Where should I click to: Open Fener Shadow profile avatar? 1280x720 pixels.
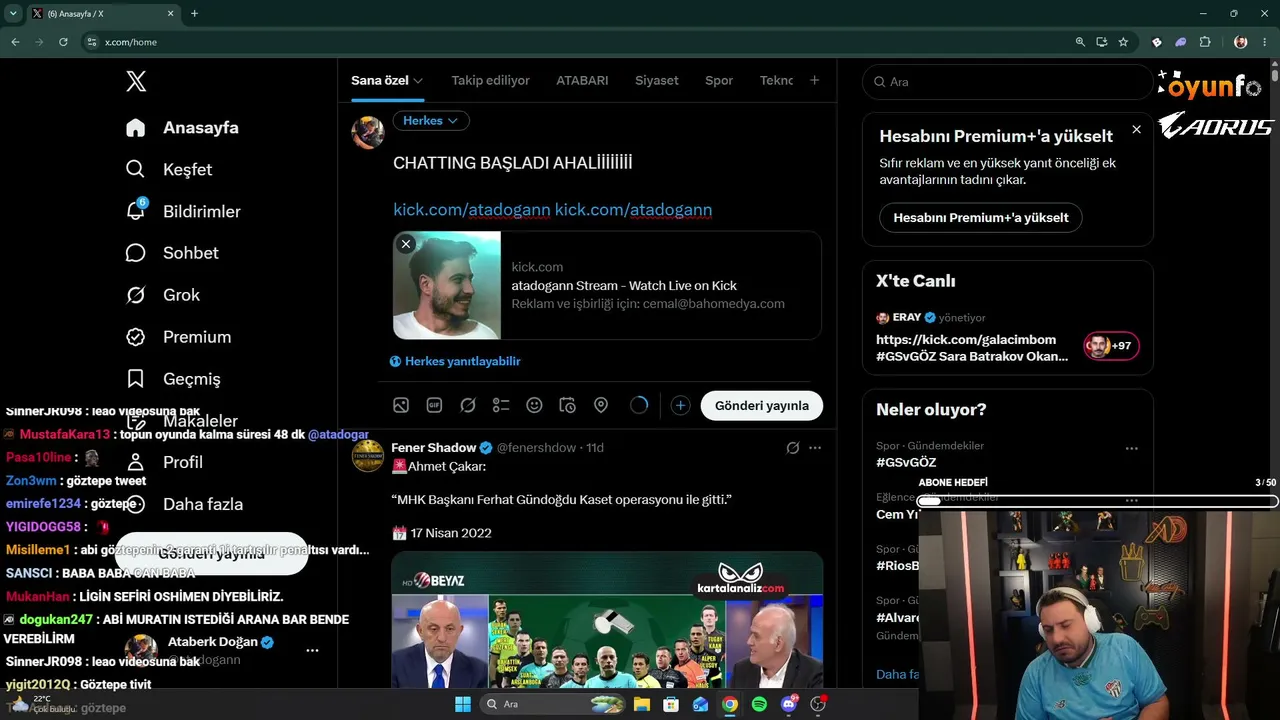coord(368,456)
